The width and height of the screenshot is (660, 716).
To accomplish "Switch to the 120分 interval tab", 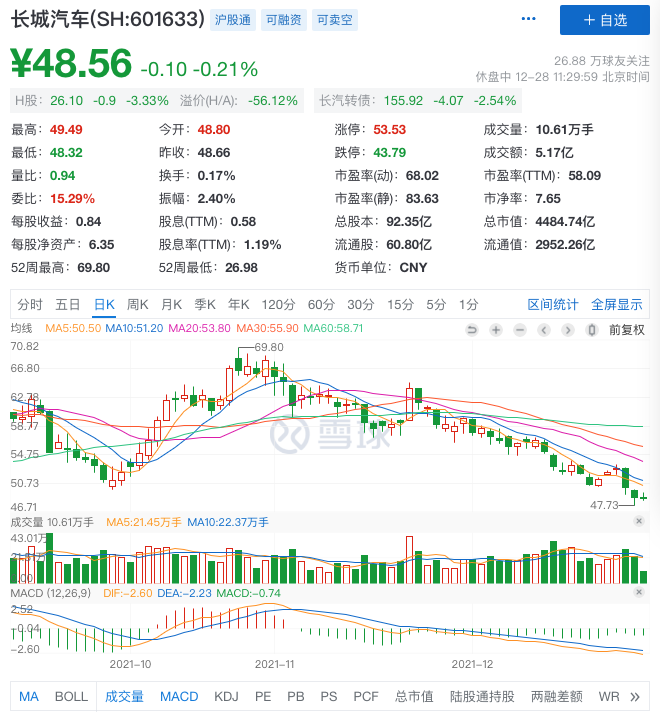I will click(x=278, y=305).
